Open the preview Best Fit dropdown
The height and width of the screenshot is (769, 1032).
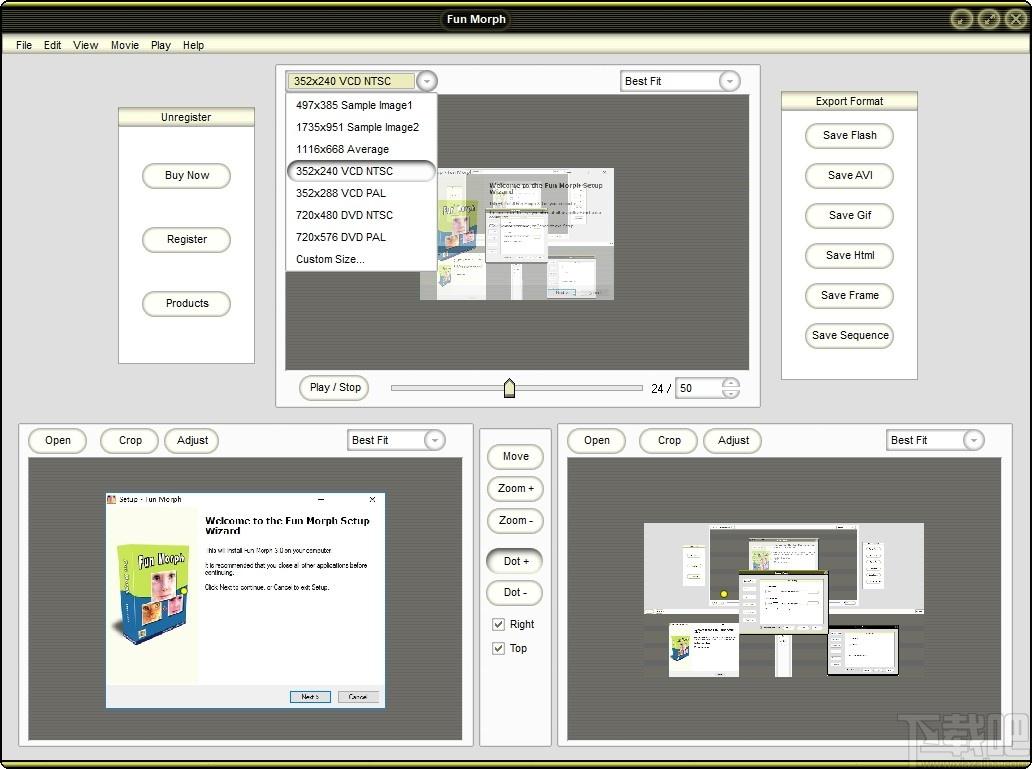tap(729, 81)
